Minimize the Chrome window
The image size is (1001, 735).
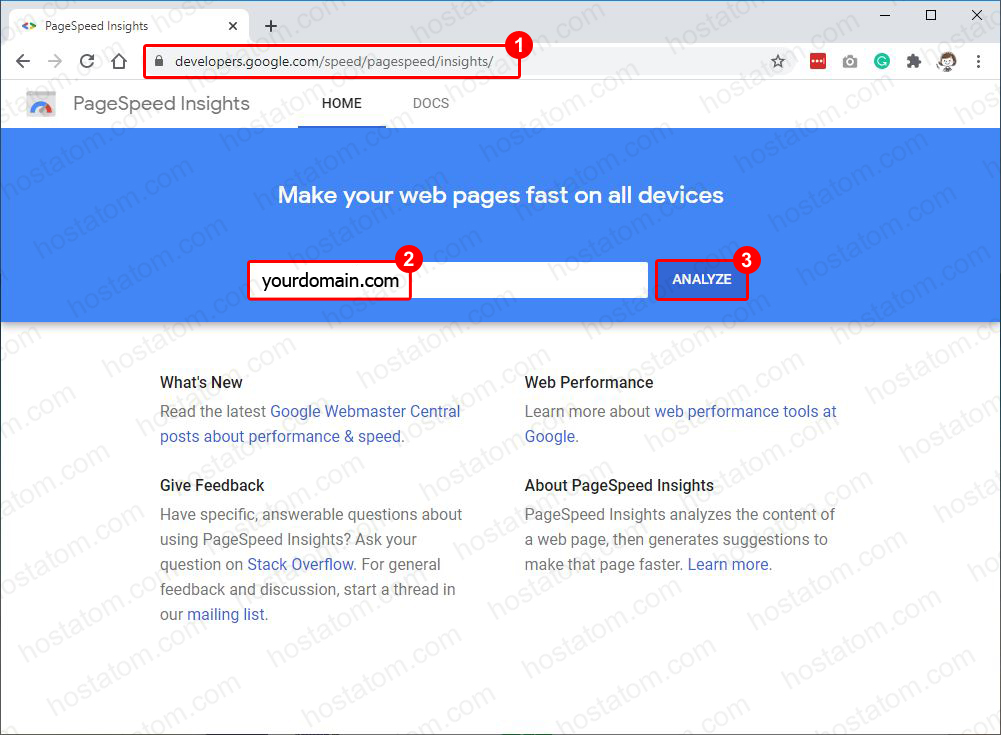pos(885,15)
